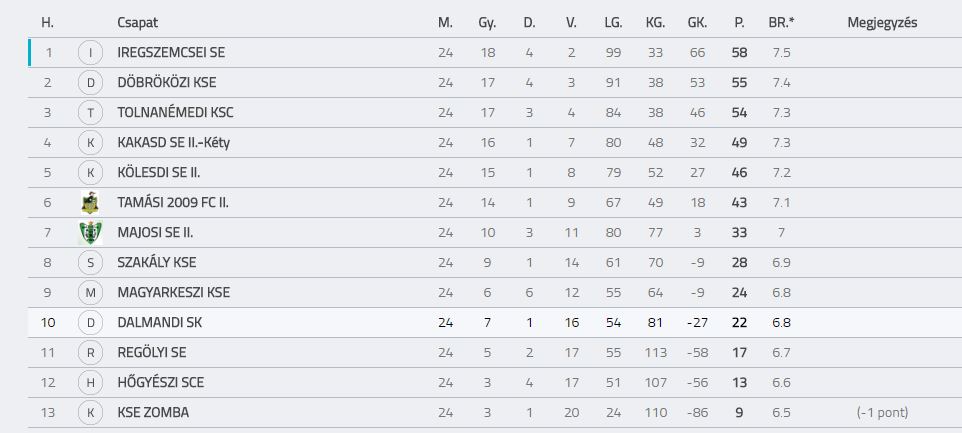The height and width of the screenshot is (433, 962).
Task: Open the KAKASD SE II.-Kéty team page
Action: coord(174,143)
